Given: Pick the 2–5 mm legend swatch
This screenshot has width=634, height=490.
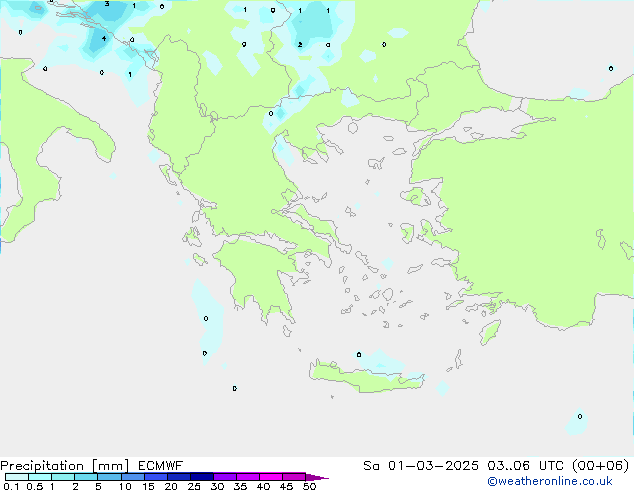Looking at the screenshot, I should coord(86,477).
